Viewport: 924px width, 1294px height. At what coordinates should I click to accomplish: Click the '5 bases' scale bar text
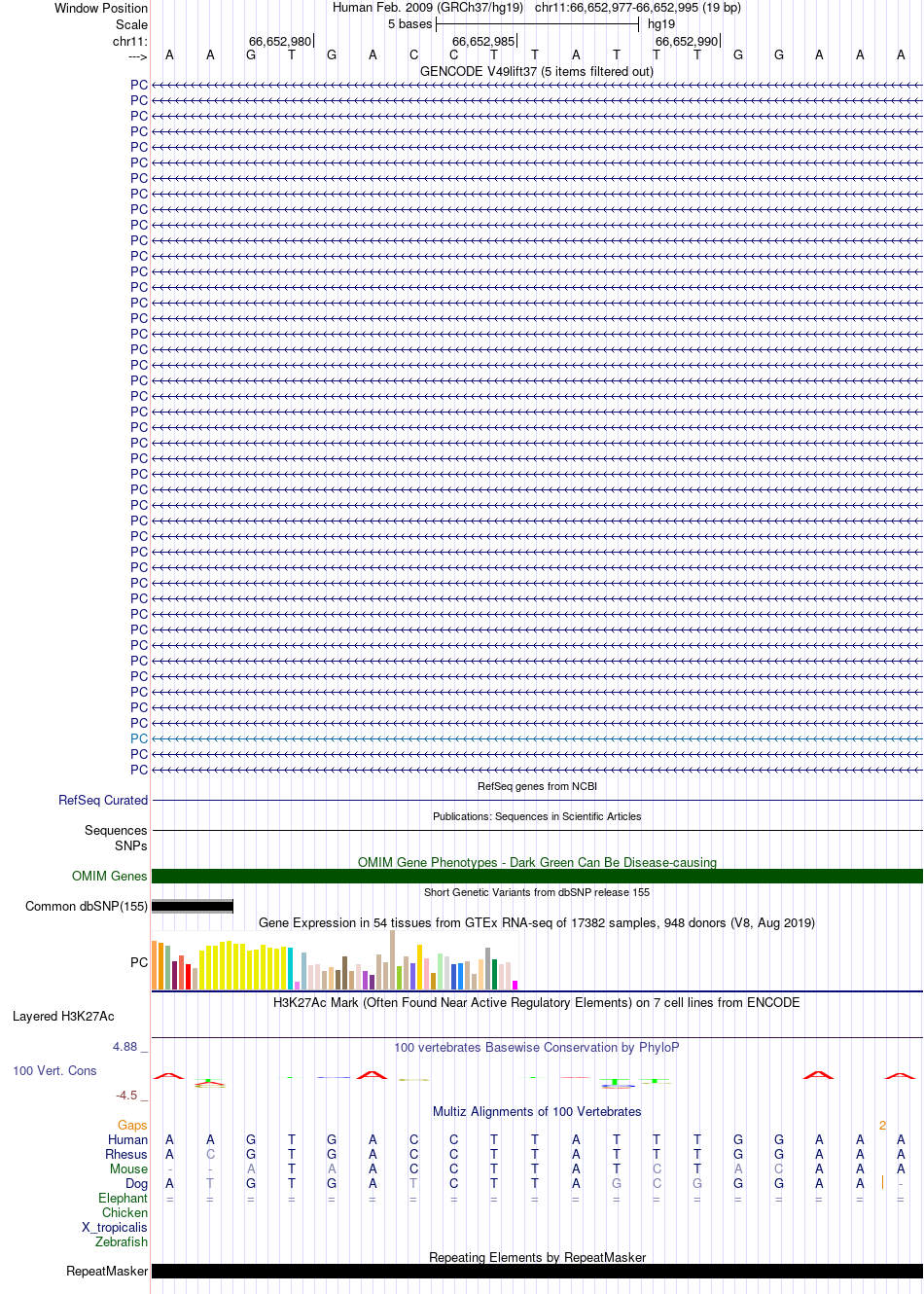click(409, 24)
